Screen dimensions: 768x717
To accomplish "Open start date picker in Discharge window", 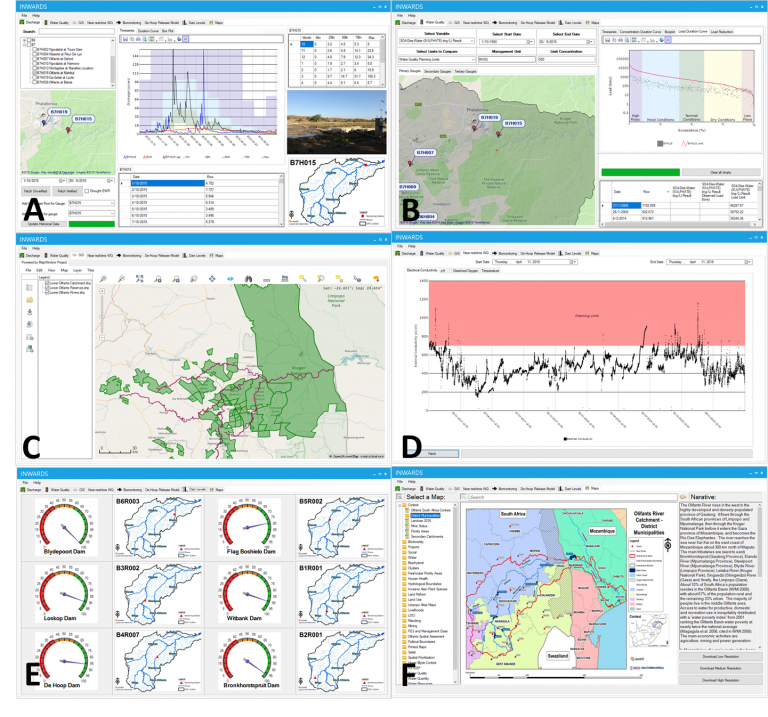I will tap(63, 181).
